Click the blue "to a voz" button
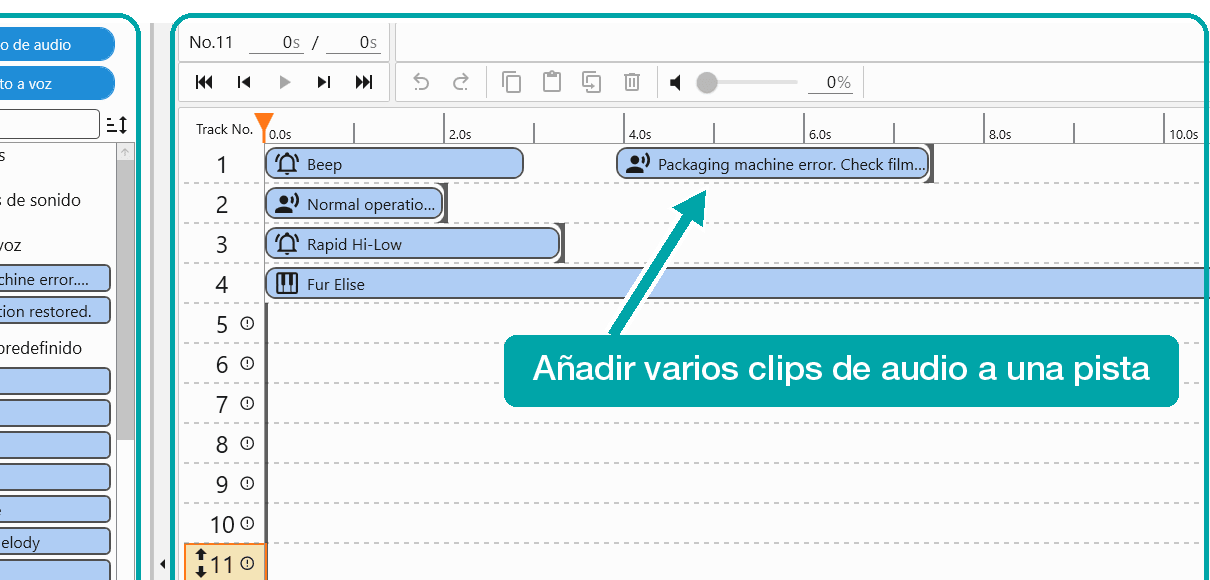The height and width of the screenshot is (580, 1210). point(57,84)
